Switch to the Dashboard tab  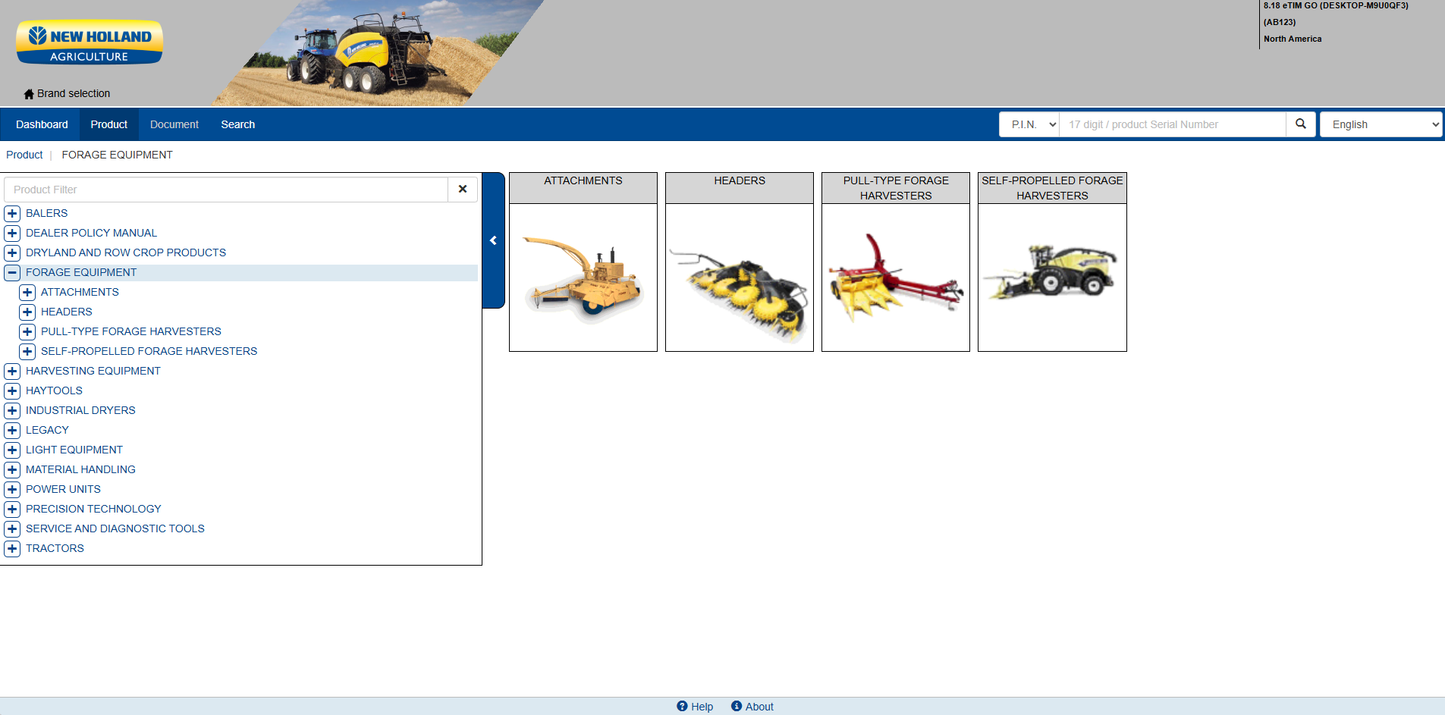(42, 124)
